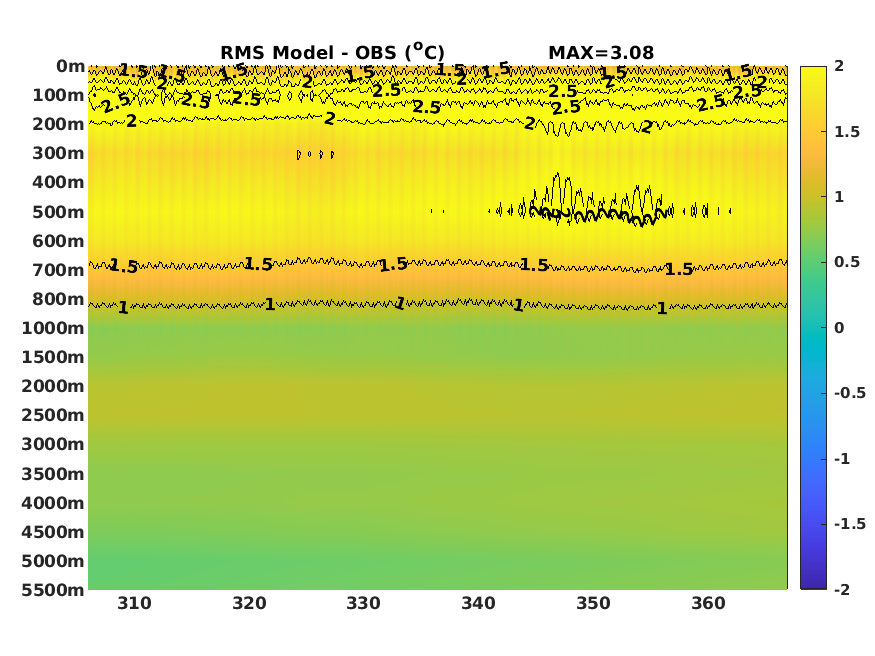This screenshot has height=656, width=875.
Task: Click the '2500m' depth axis label
Action: tap(53, 416)
